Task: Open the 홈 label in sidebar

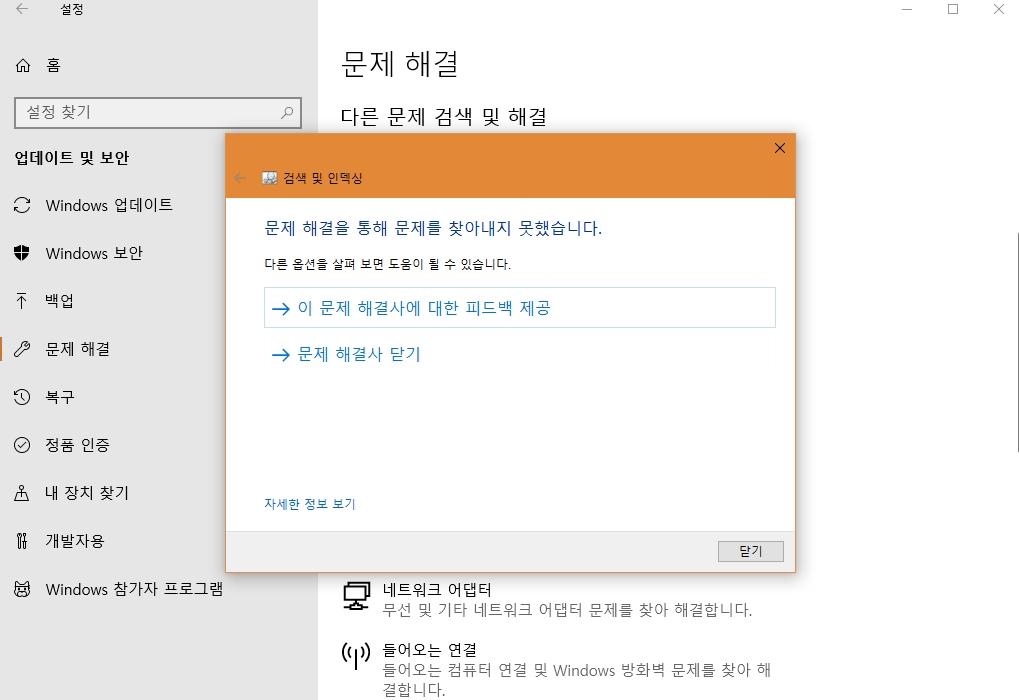Action: [53, 65]
